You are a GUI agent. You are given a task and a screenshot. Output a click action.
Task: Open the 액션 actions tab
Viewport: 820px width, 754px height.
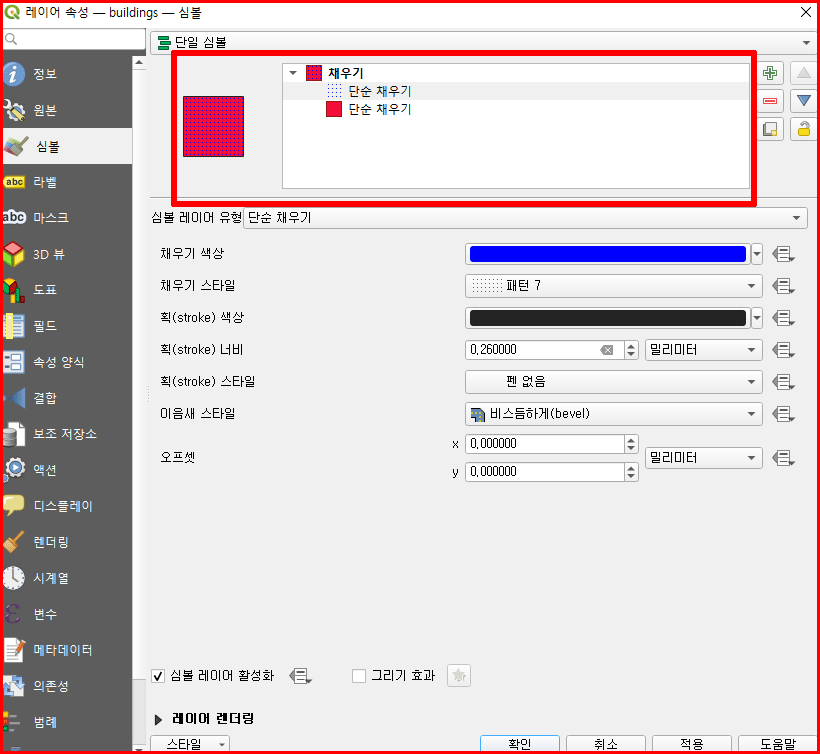pos(67,470)
